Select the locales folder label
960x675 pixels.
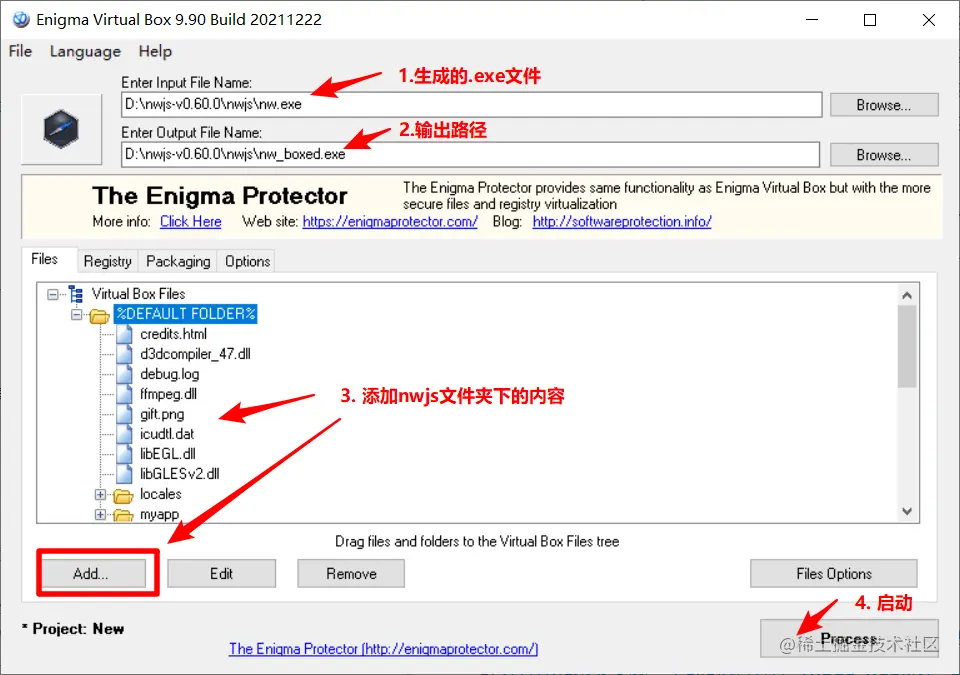160,494
